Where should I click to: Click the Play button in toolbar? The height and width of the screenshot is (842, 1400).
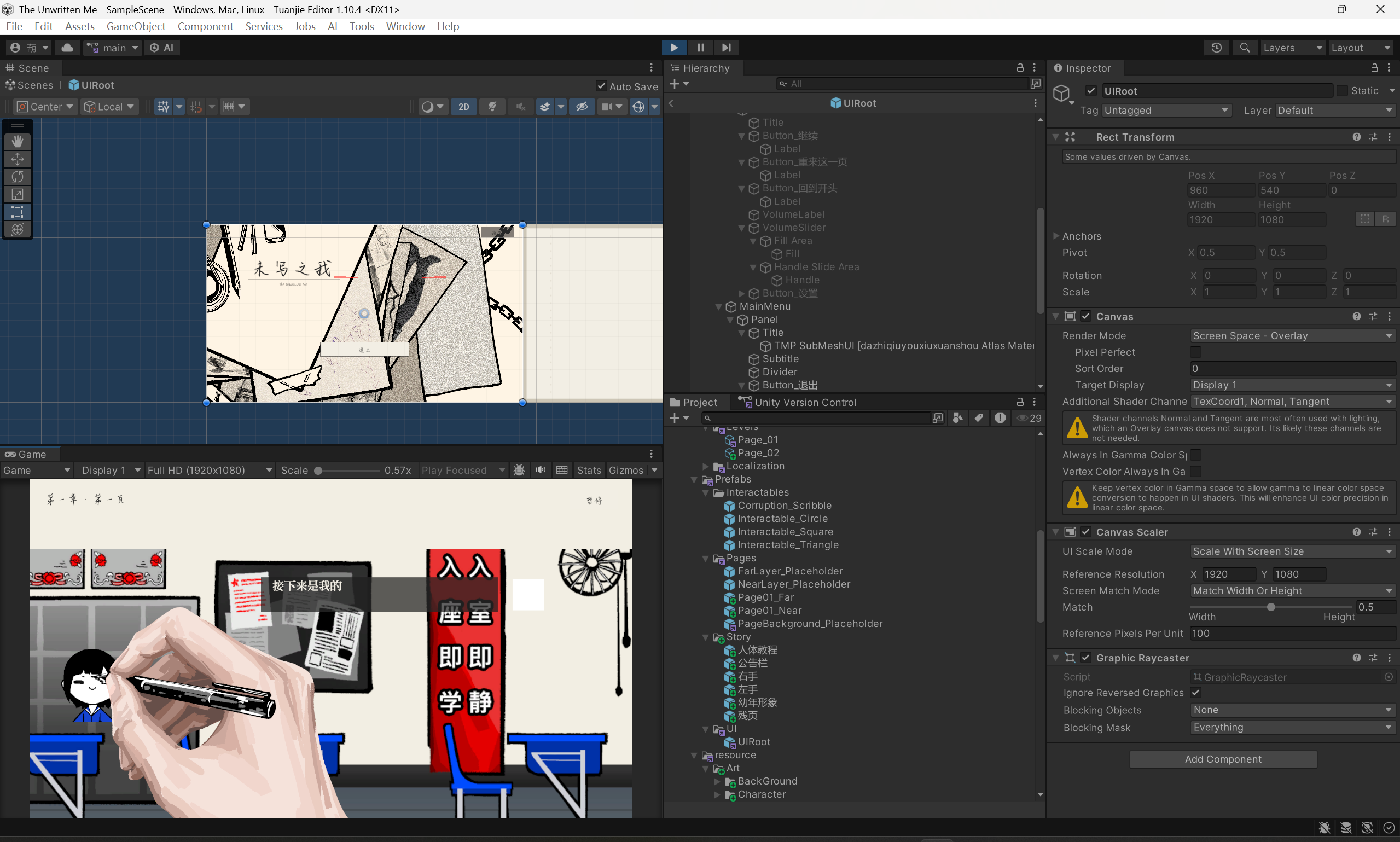(x=675, y=48)
